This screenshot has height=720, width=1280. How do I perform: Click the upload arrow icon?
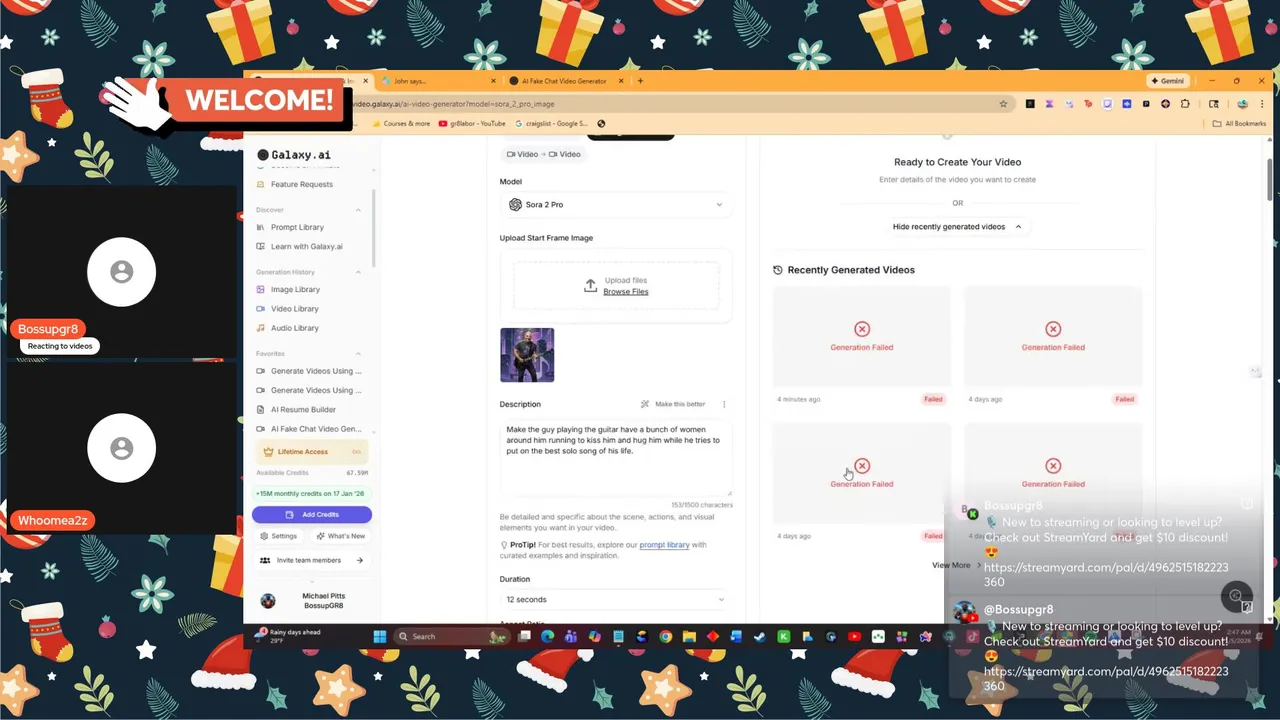[x=590, y=286]
